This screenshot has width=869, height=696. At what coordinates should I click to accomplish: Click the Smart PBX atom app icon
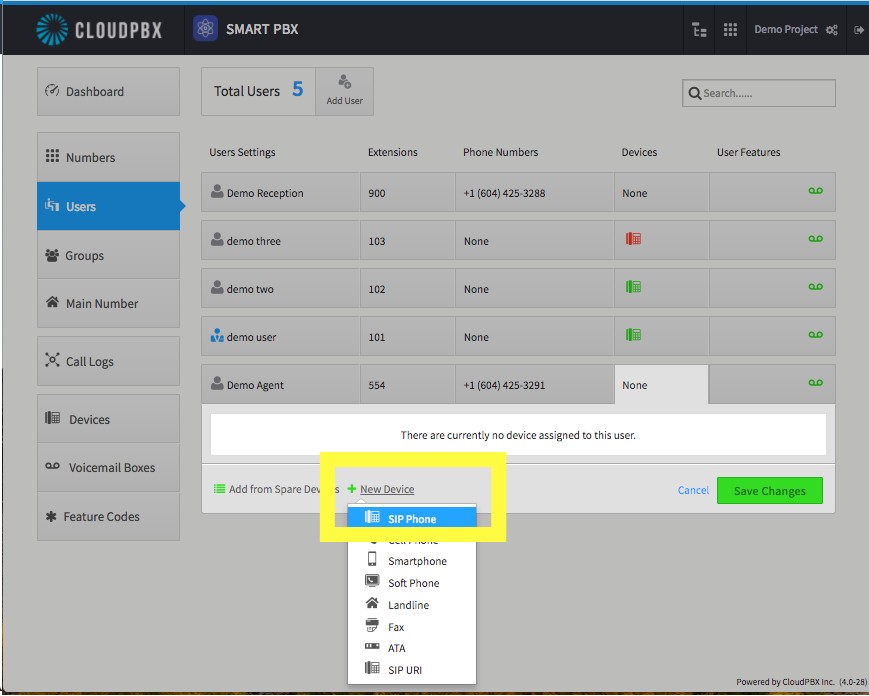click(x=205, y=28)
